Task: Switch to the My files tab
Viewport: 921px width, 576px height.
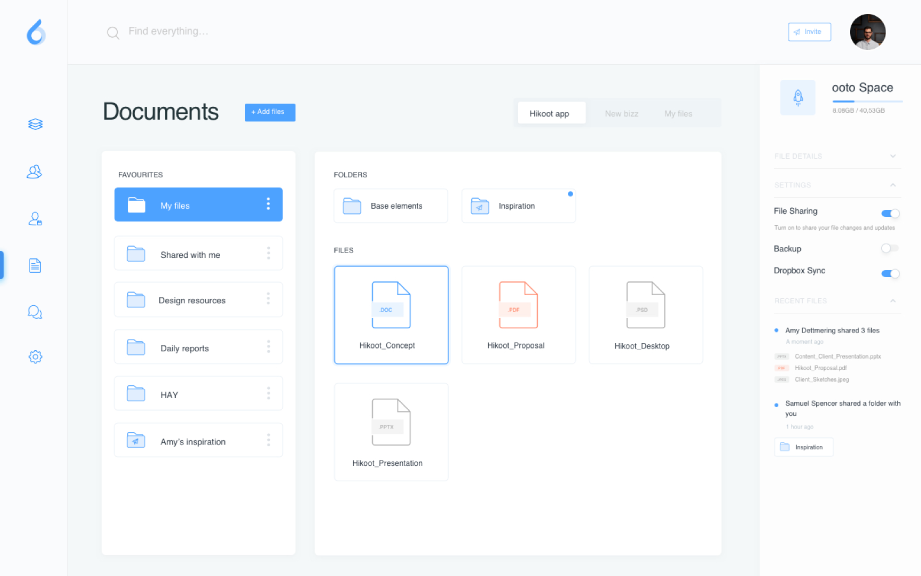Action: pyautogui.click(x=678, y=114)
